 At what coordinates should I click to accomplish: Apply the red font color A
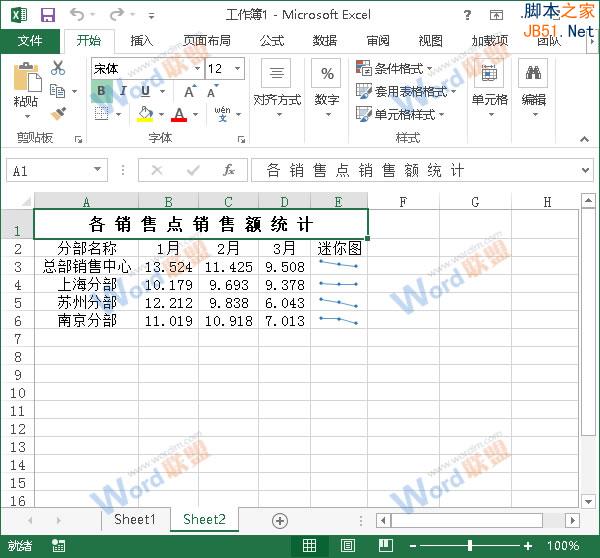179,114
